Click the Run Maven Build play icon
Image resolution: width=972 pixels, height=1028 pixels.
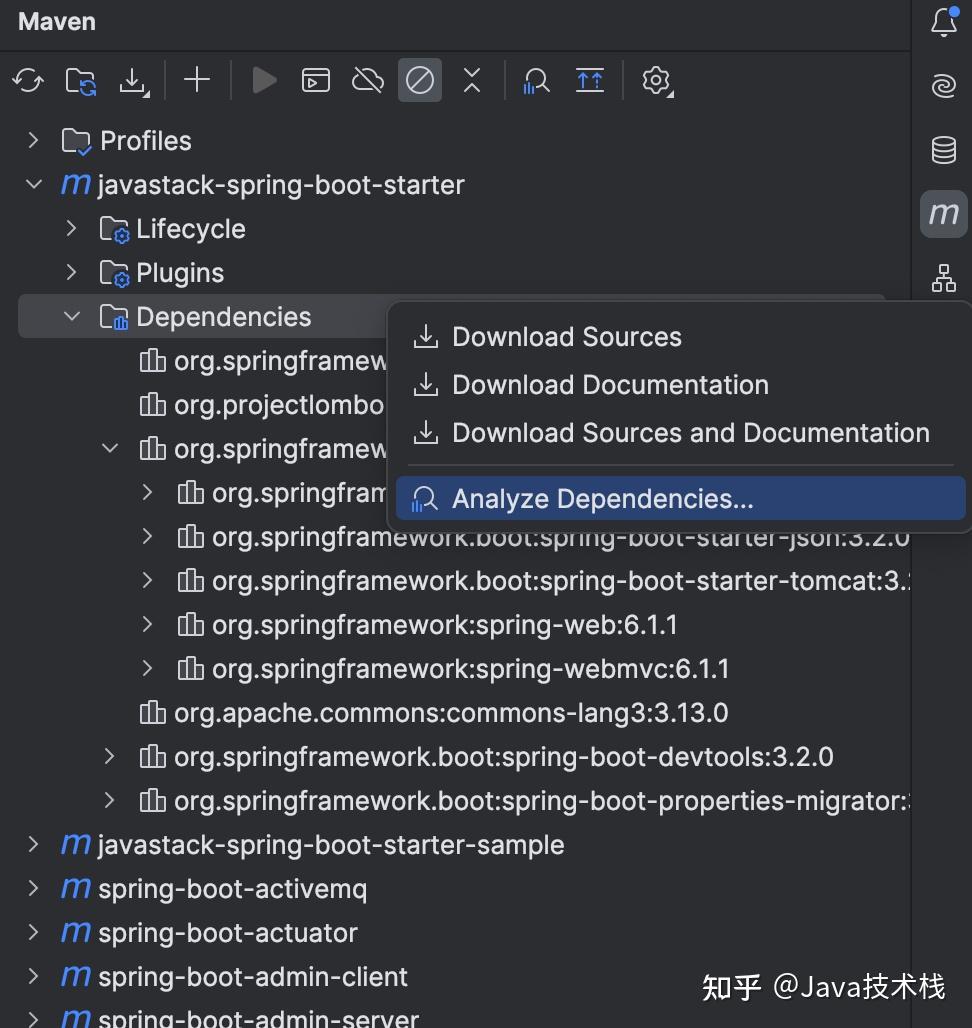264,80
